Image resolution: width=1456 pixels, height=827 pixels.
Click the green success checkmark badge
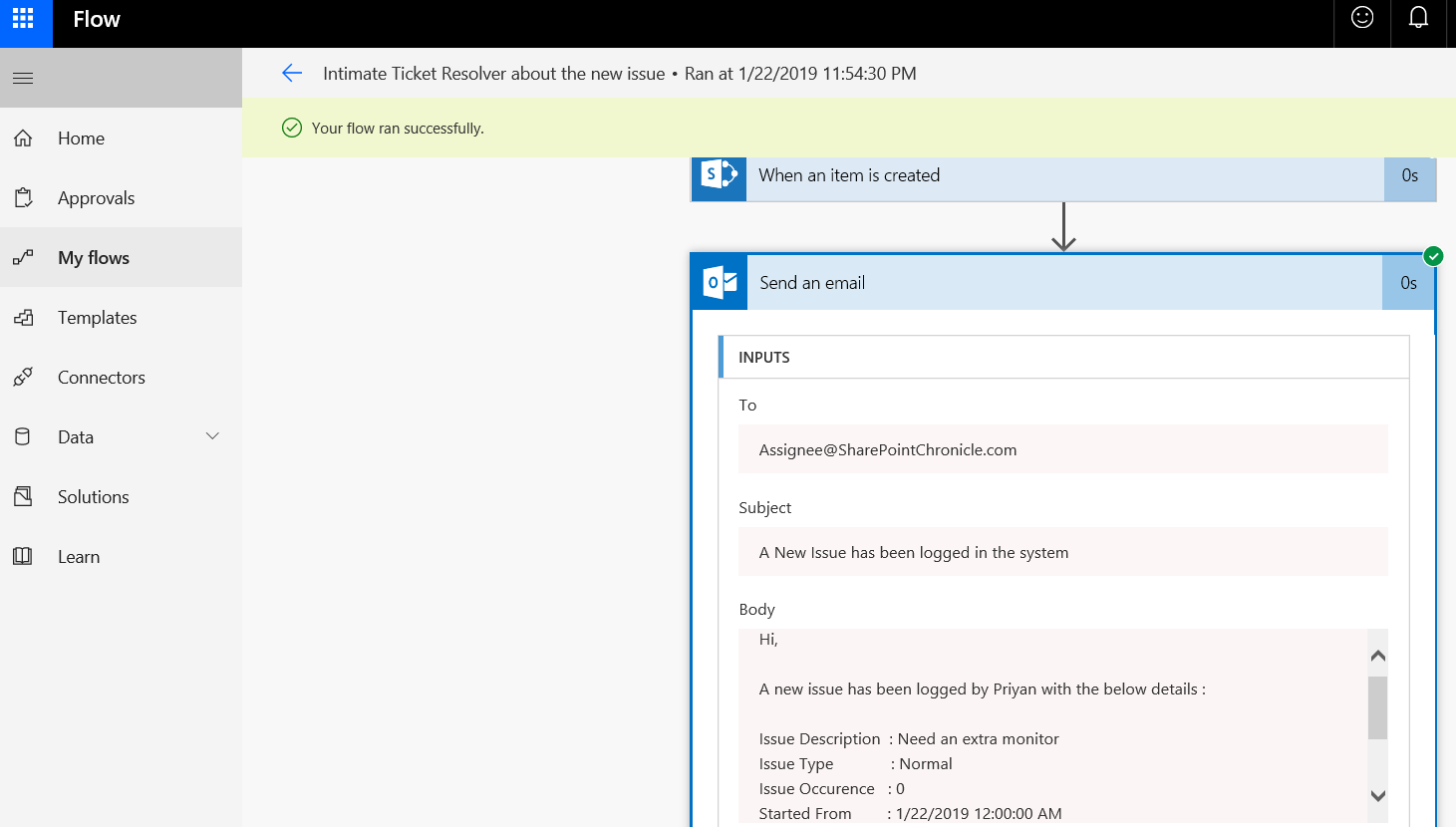click(x=1433, y=256)
